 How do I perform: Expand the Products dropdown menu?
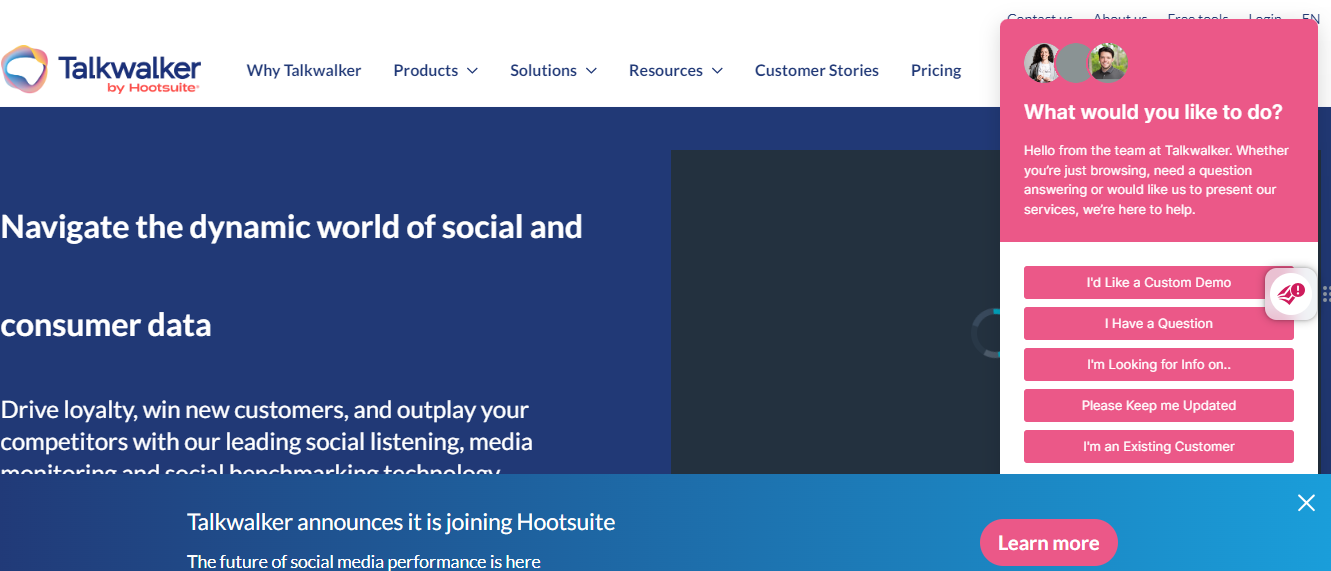(x=435, y=71)
